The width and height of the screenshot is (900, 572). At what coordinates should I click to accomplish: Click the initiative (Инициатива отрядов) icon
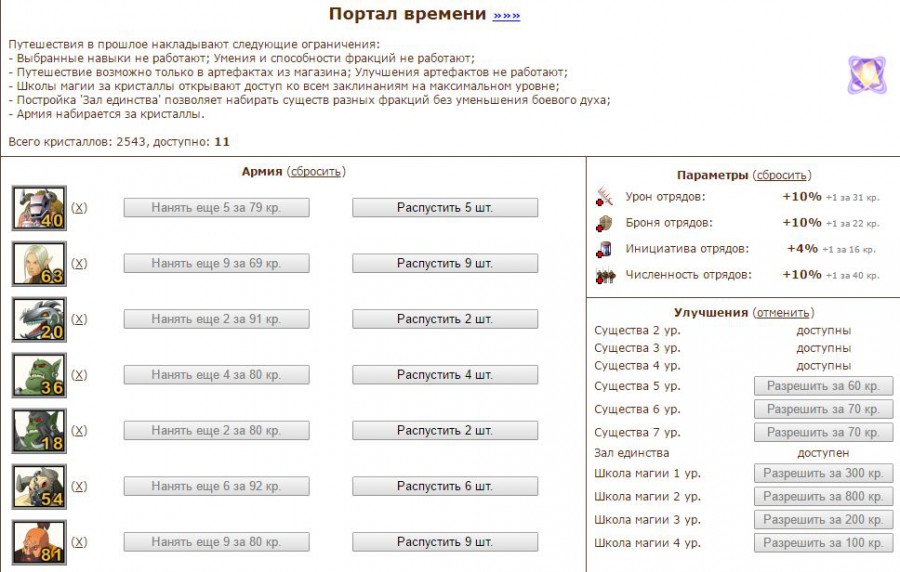[x=604, y=249]
